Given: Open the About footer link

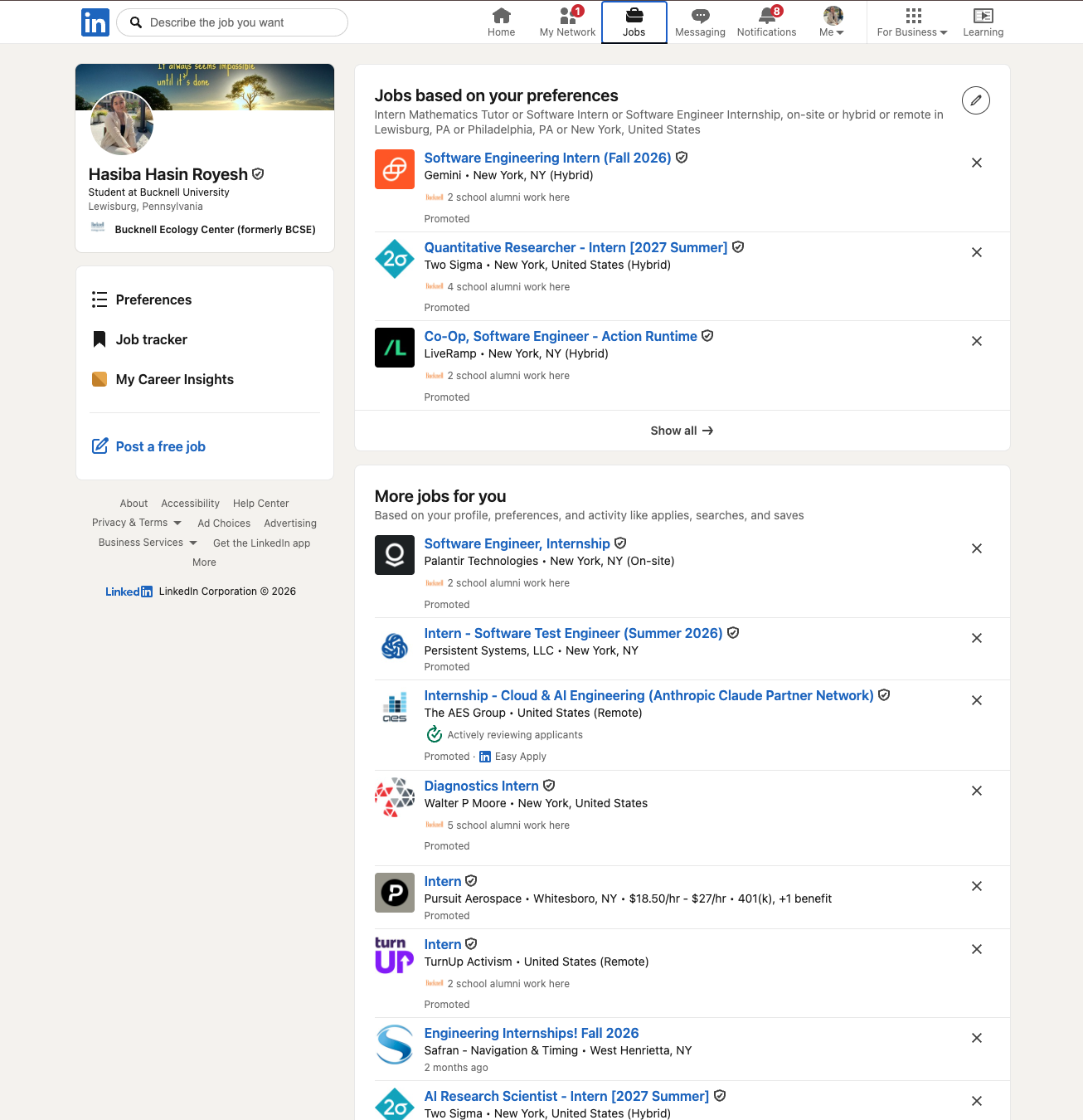Looking at the screenshot, I should 134,504.
